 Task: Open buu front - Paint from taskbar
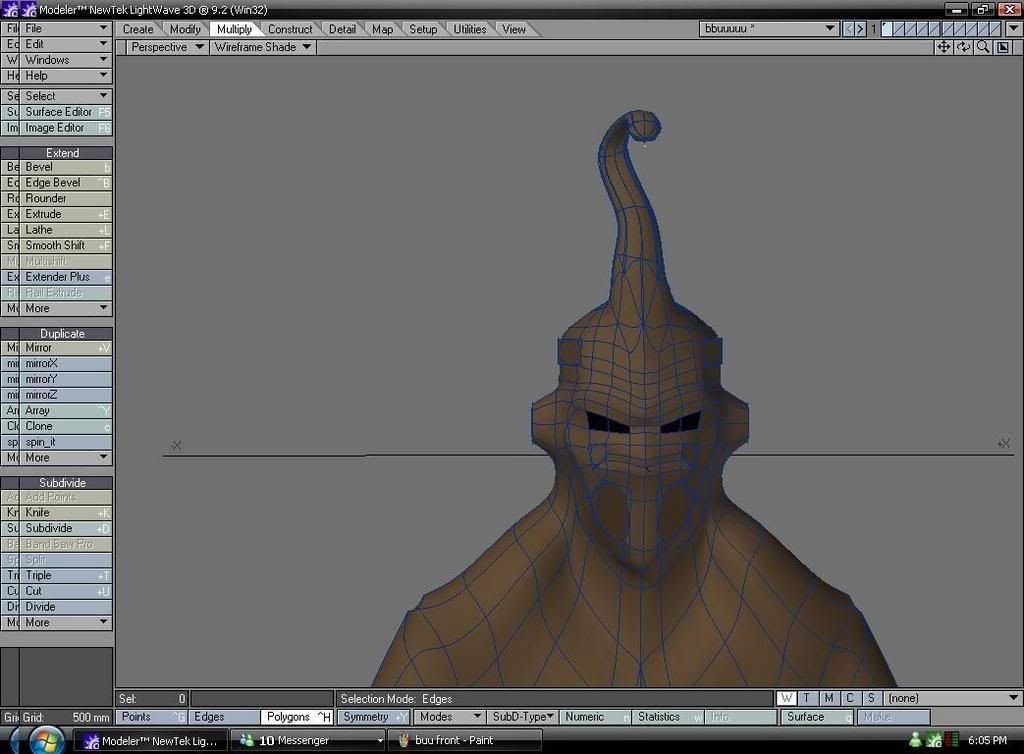pos(465,740)
